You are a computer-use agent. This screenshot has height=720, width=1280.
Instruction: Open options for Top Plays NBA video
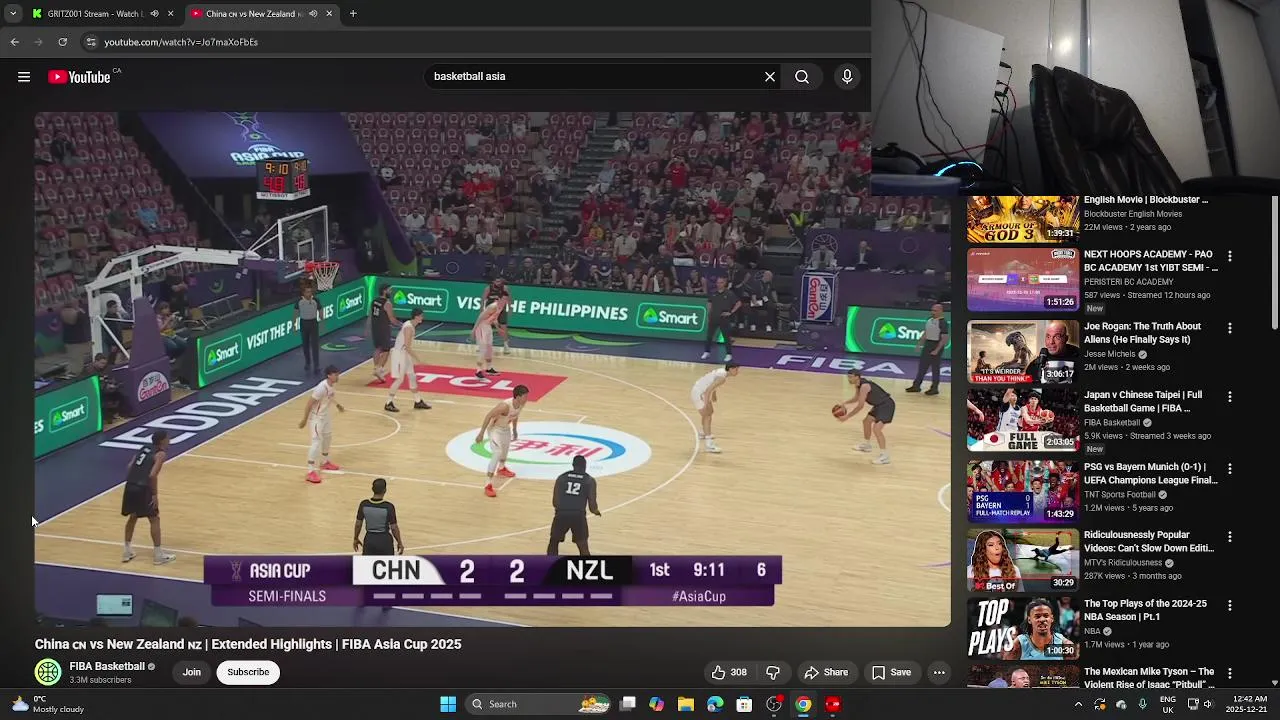click(x=1229, y=605)
